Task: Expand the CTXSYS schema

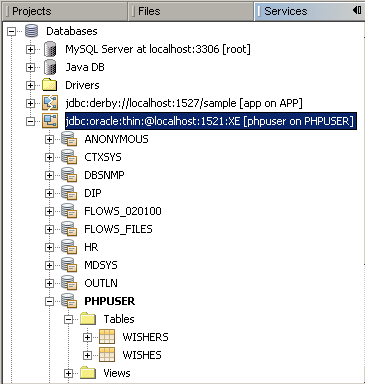Action: pyautogui.click(x=49, y=157)
